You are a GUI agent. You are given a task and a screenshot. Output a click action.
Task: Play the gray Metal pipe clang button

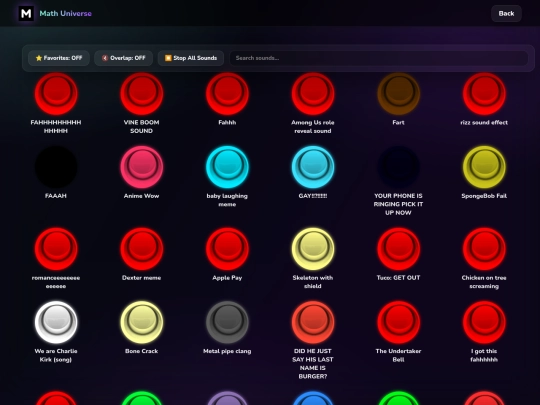227,322
